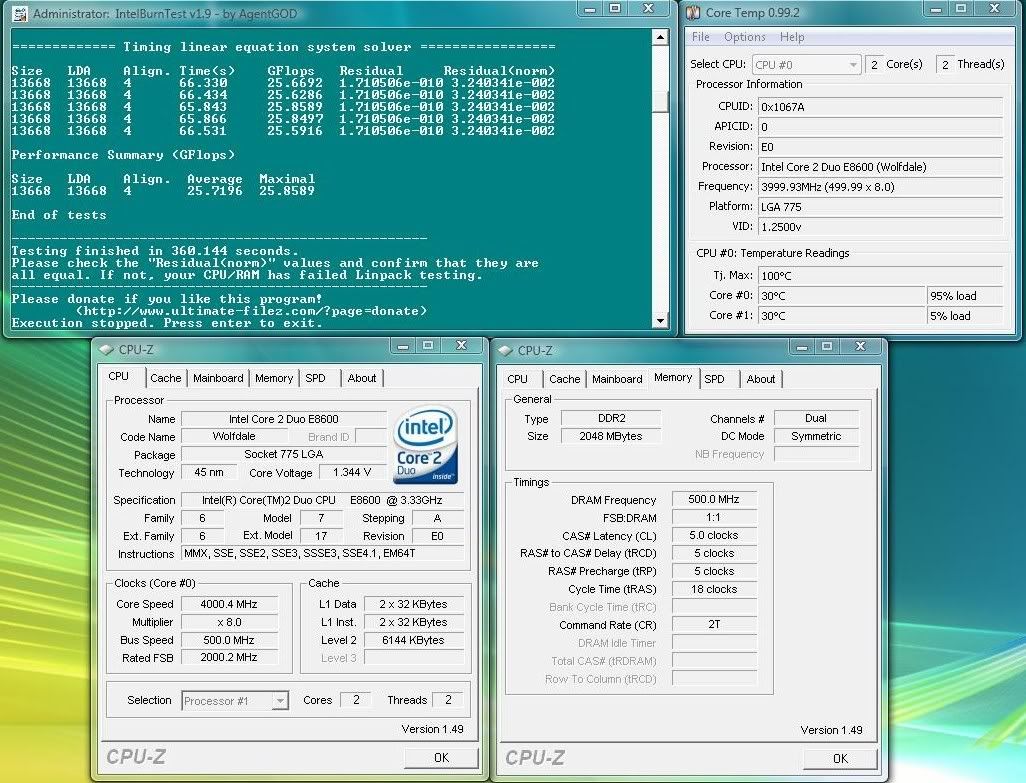Click the Core #0 95% load box
Image resolution: width=1026 pixels, height=783 pixels.
click(x=964, y=296)
